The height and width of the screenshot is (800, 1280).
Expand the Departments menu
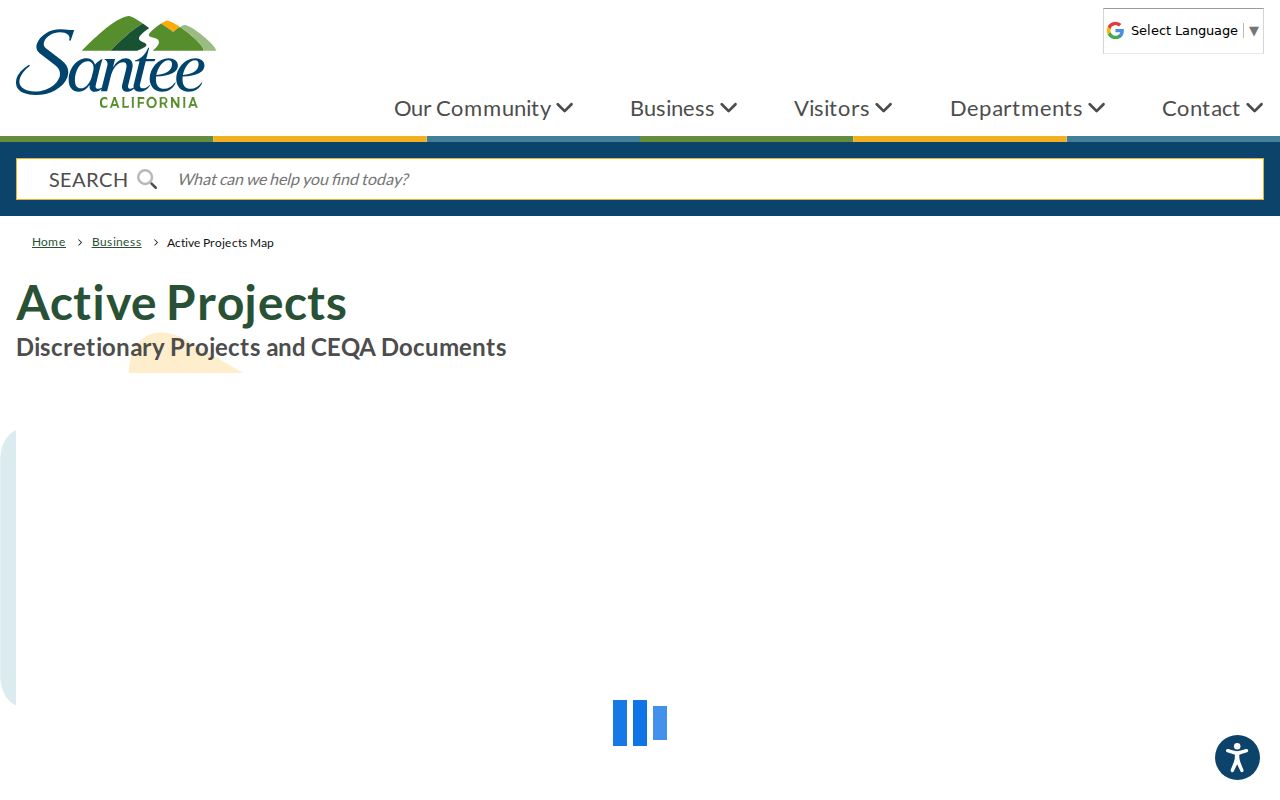1027,108
